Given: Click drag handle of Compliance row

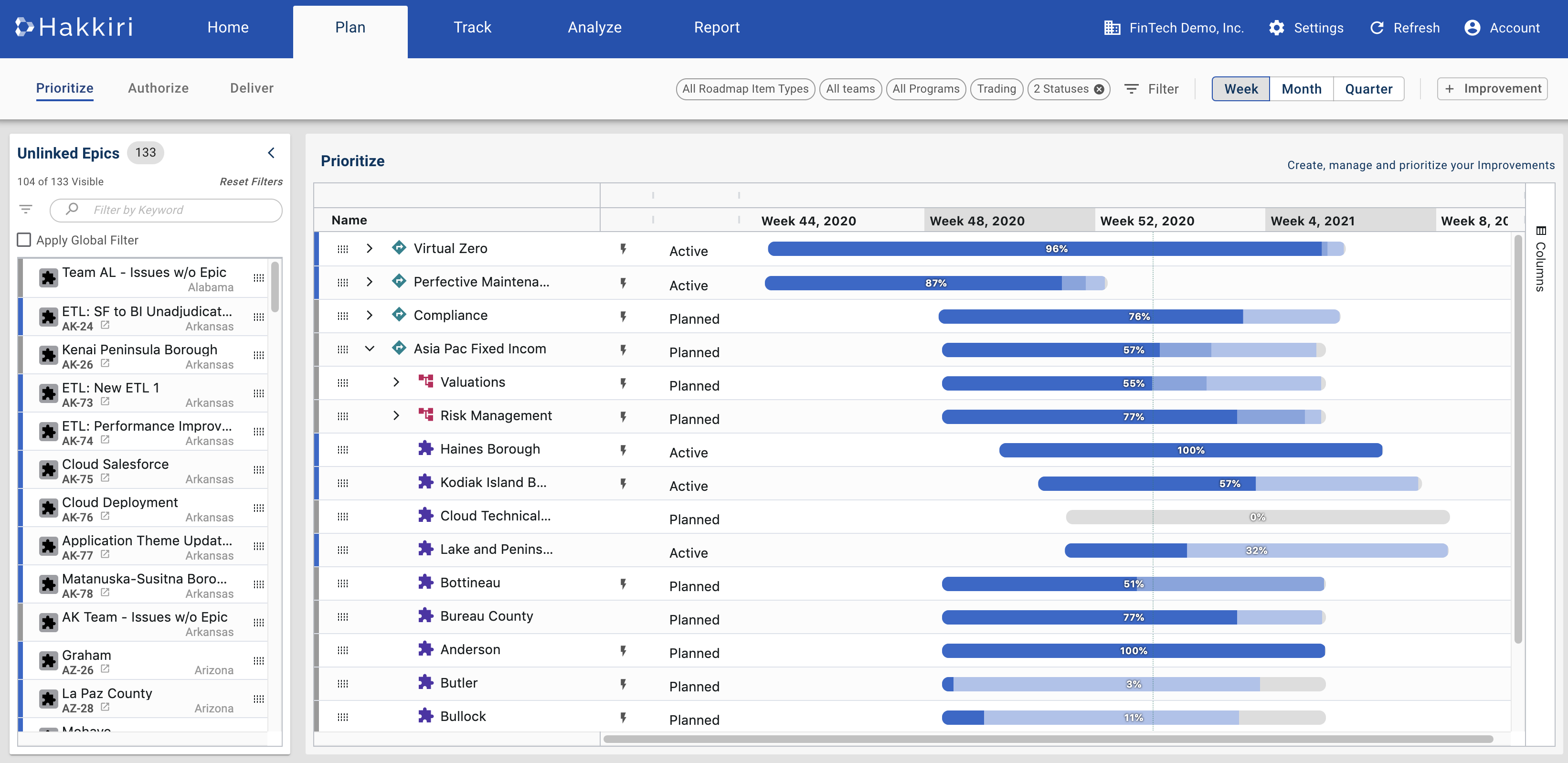Looking at the screenshot, I should coord(343,316).
